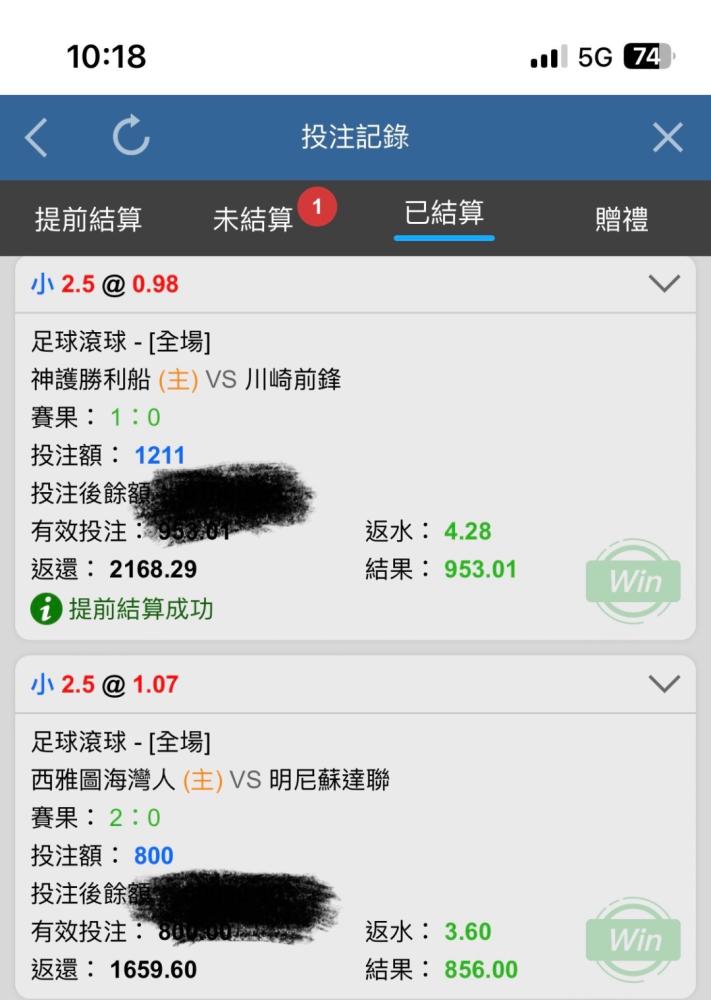This screenshot has width=711, height=1000.
Task: Open the 提前結算 tab
Action: [x=88, y=219]
